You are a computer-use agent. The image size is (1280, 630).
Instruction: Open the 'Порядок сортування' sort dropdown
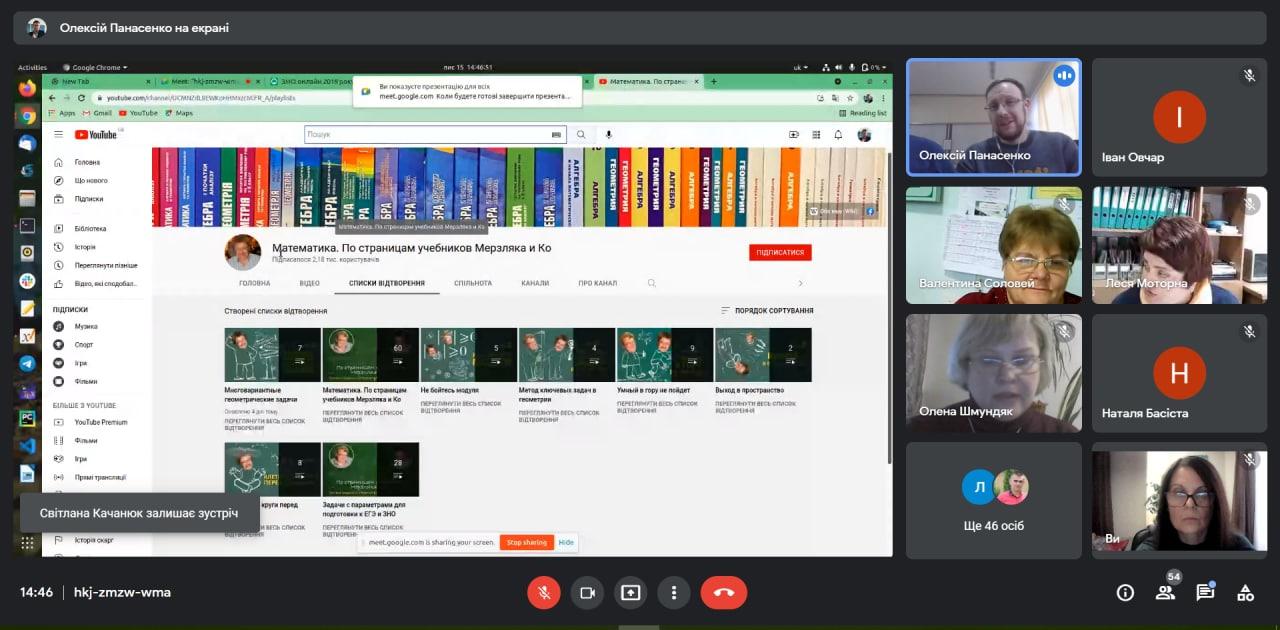[767, 311]
